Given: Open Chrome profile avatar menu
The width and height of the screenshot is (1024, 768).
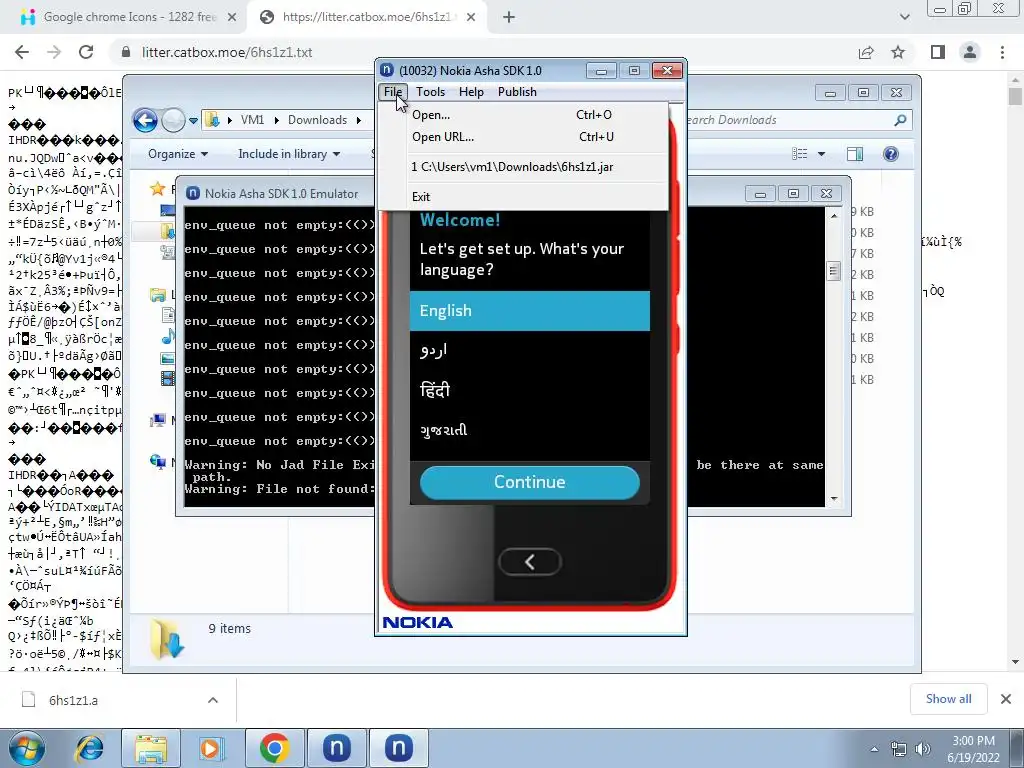Looking at the screenshot, I should 970,52.
